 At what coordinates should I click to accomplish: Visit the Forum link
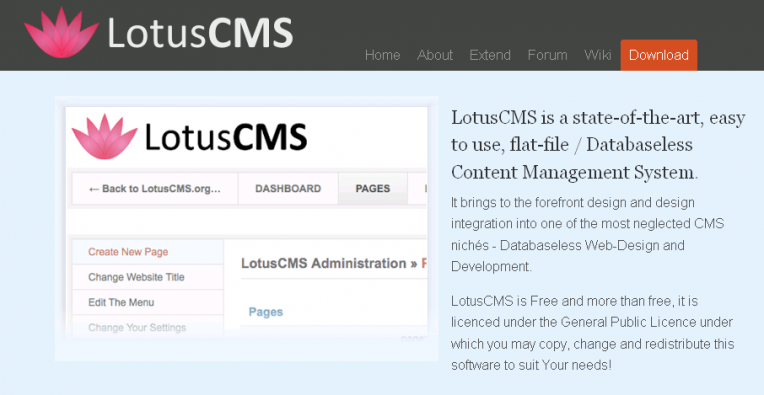point(548,55)
